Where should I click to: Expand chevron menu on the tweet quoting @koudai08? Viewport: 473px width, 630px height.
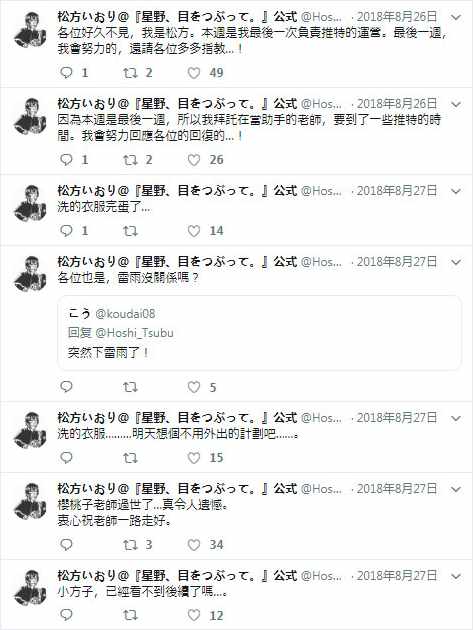(456, 262)
